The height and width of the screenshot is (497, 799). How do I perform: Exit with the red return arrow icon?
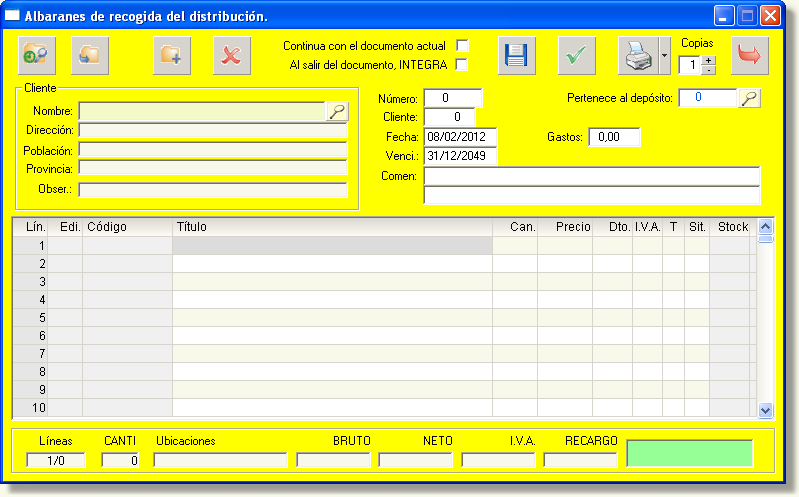coord(750,56)
